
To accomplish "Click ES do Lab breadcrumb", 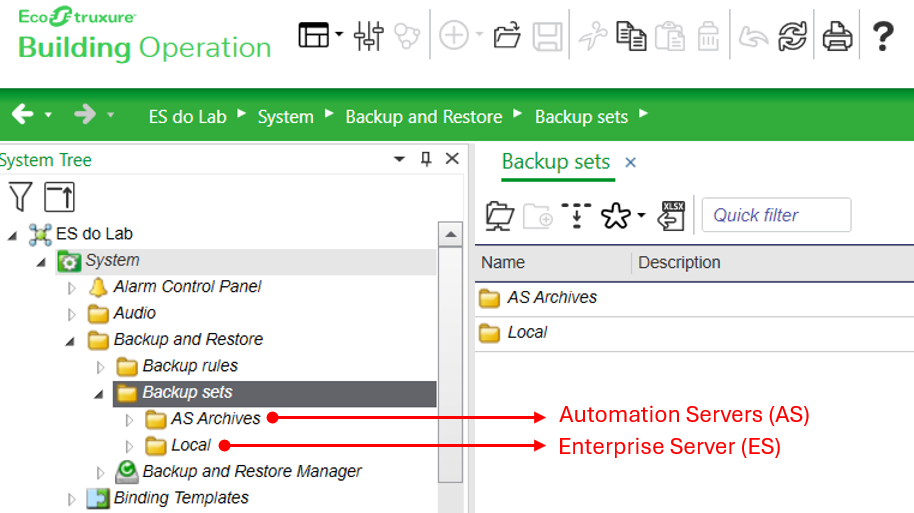I will point(187,117).
